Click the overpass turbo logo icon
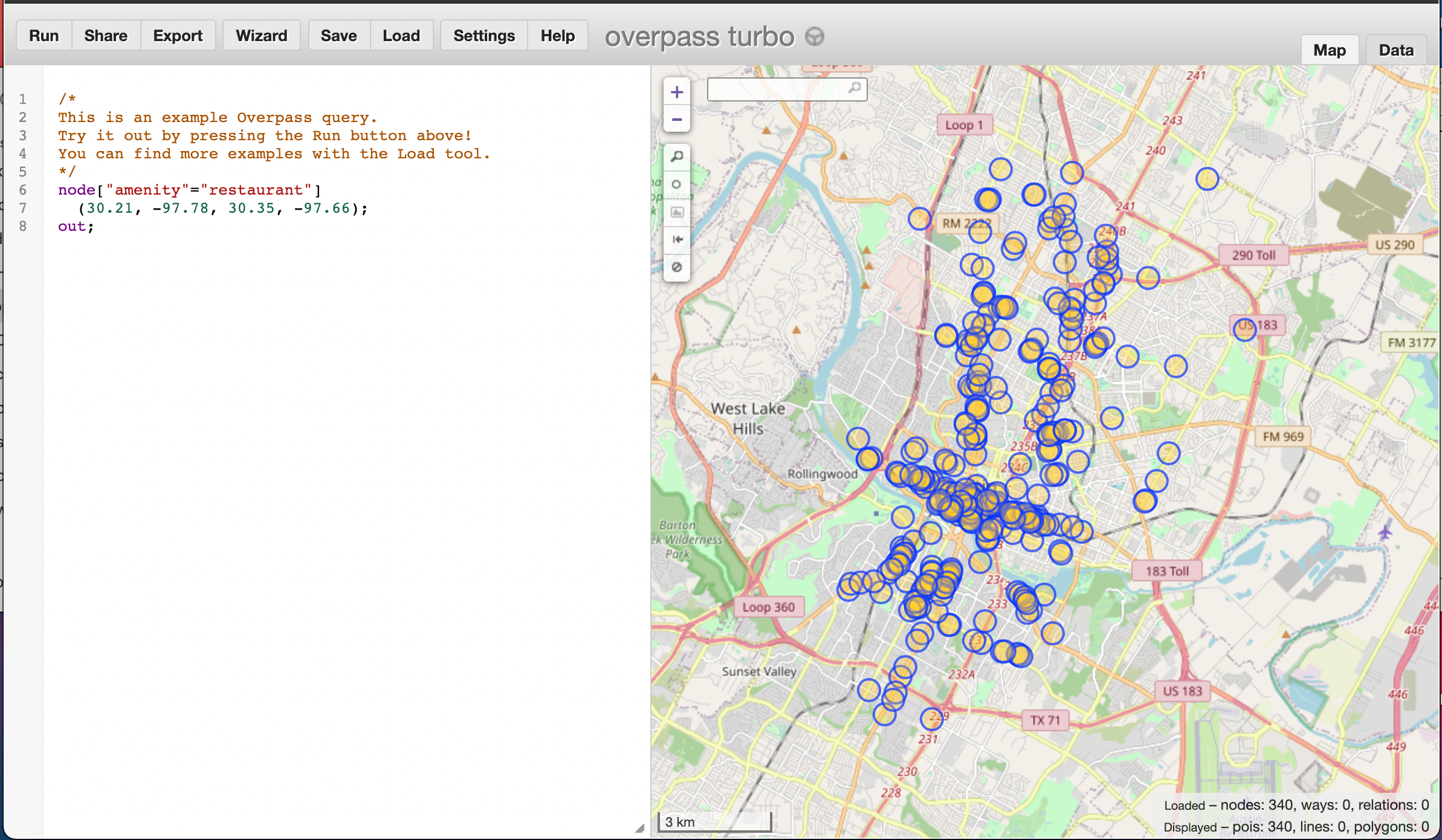The height and width of the screenshot is (840, 1442). 815,36
